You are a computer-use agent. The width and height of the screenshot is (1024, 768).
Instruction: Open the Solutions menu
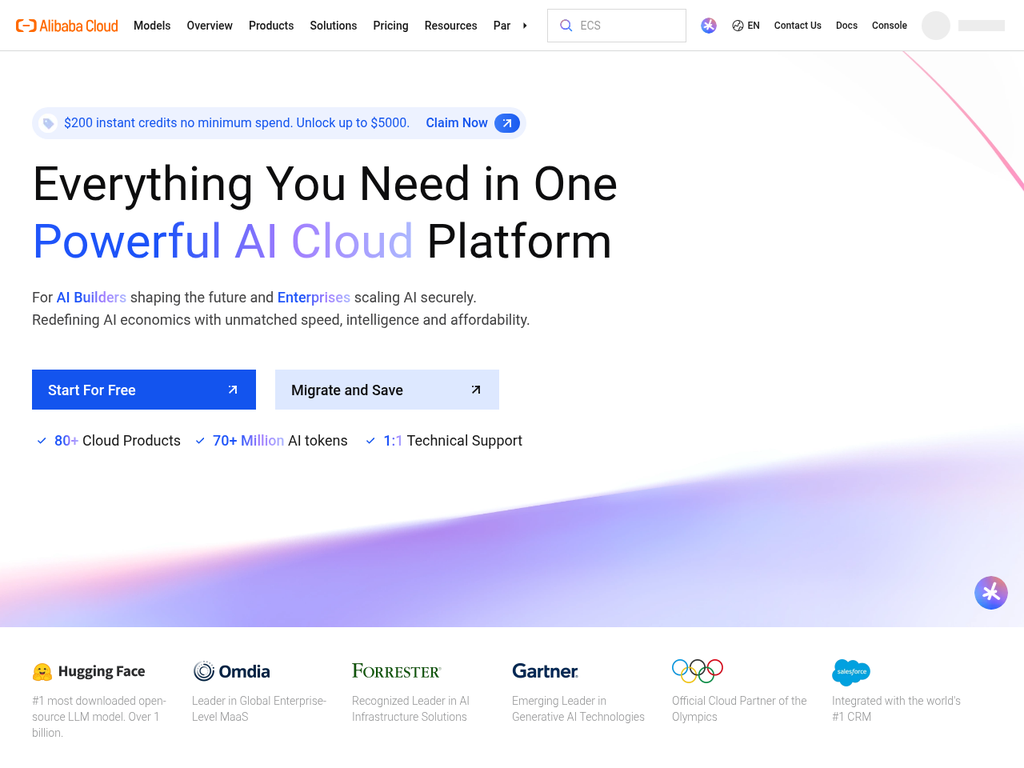point(333,25)
